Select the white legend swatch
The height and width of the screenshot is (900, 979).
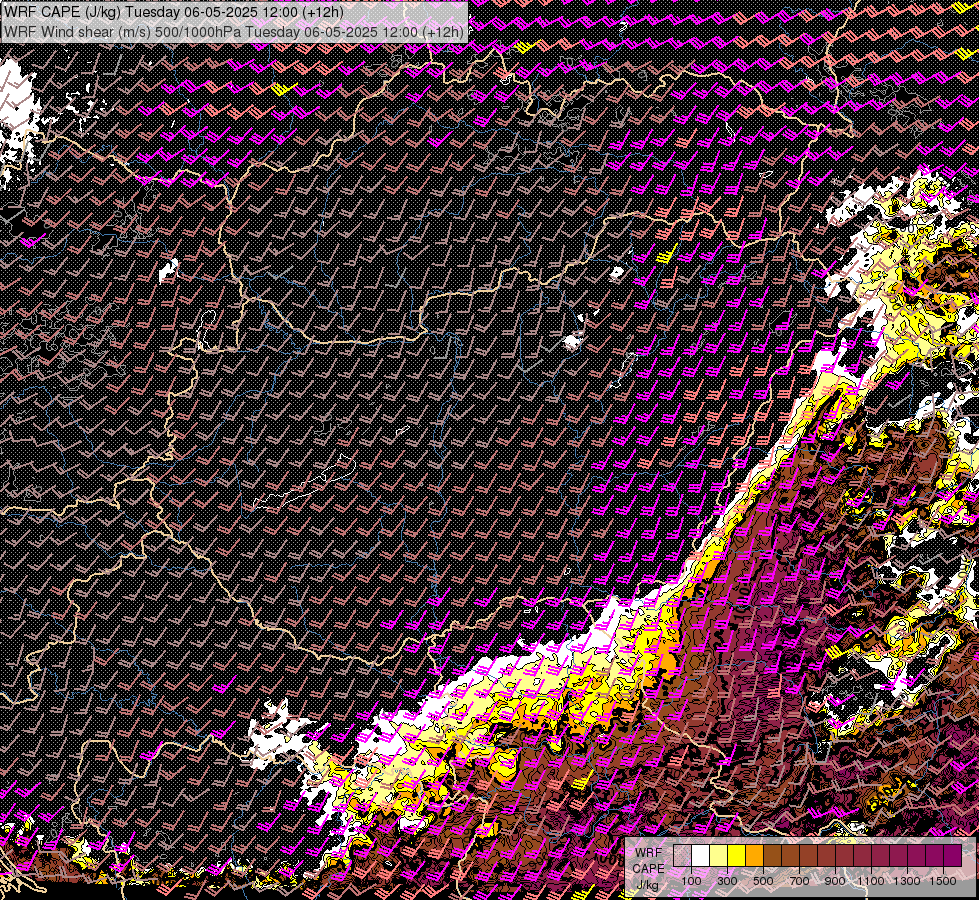click(701, 855)
